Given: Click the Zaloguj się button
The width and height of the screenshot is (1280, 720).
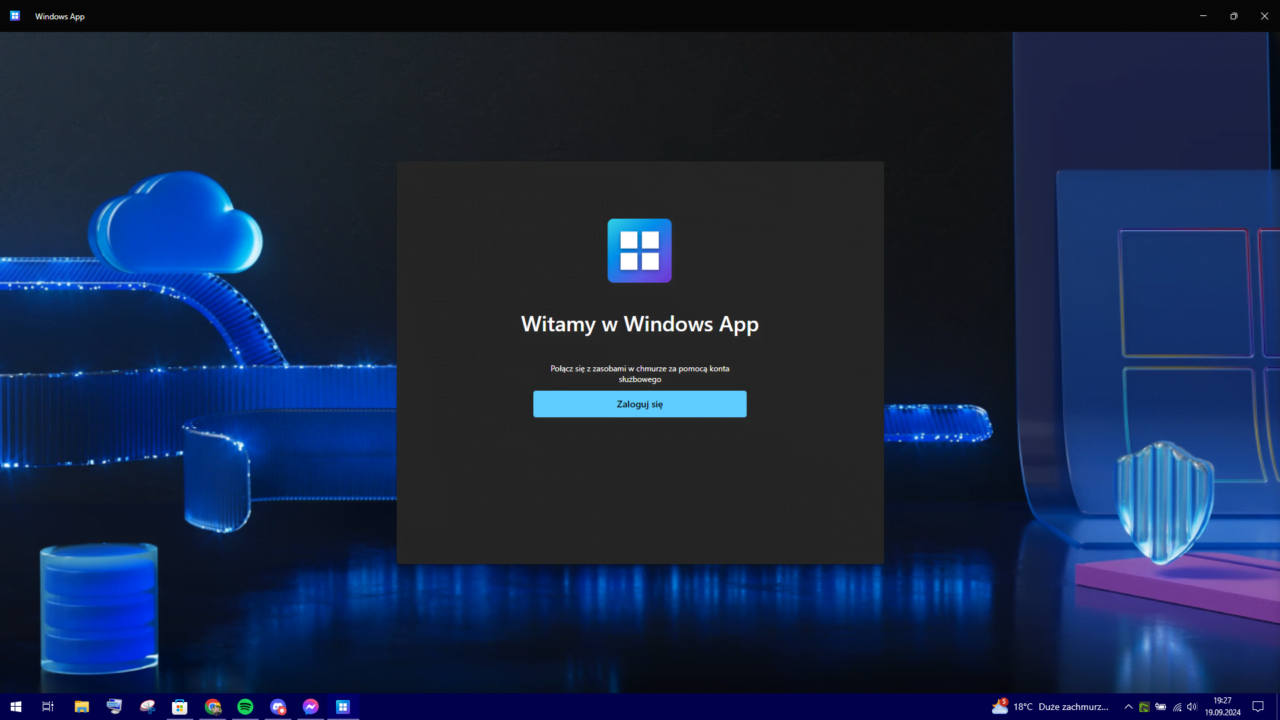Looking at the screenshot, I should [640, 404].
